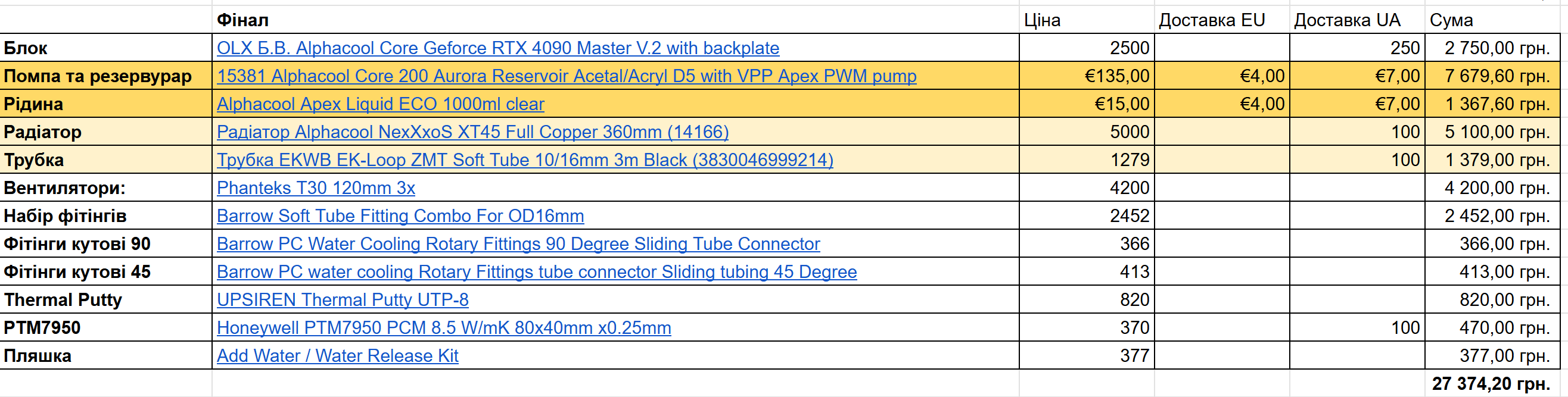Screen dimensions: 1568x397
Task: Select the Ціна column header cell
Action: pos(1087,20)
